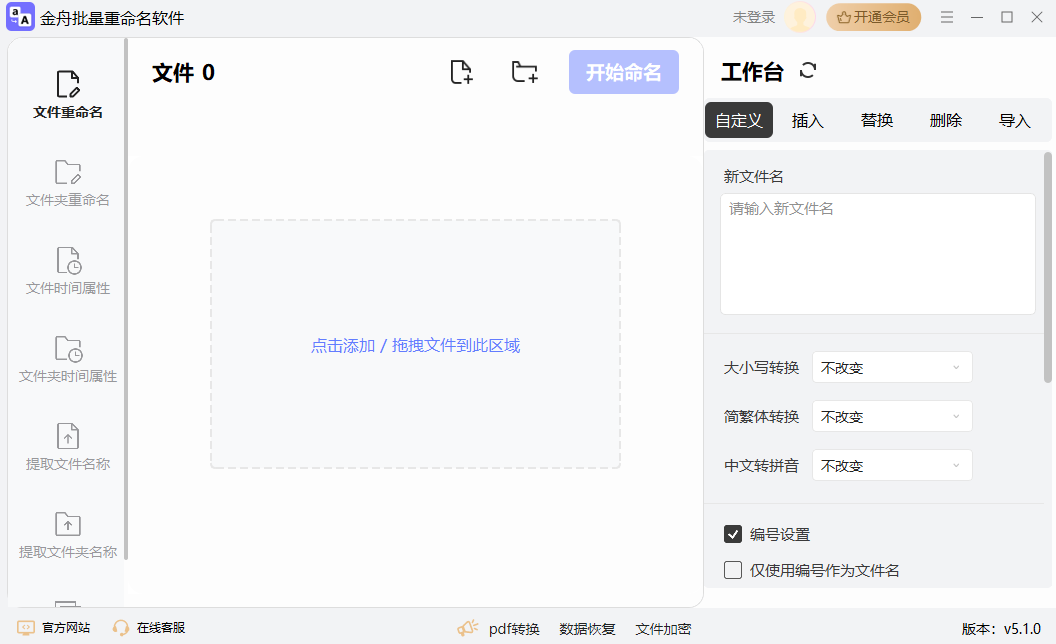Click the 官方网站 monitor icon
Image resolution: width=1056 pixels, height=644 pixels.
[26, 628]
